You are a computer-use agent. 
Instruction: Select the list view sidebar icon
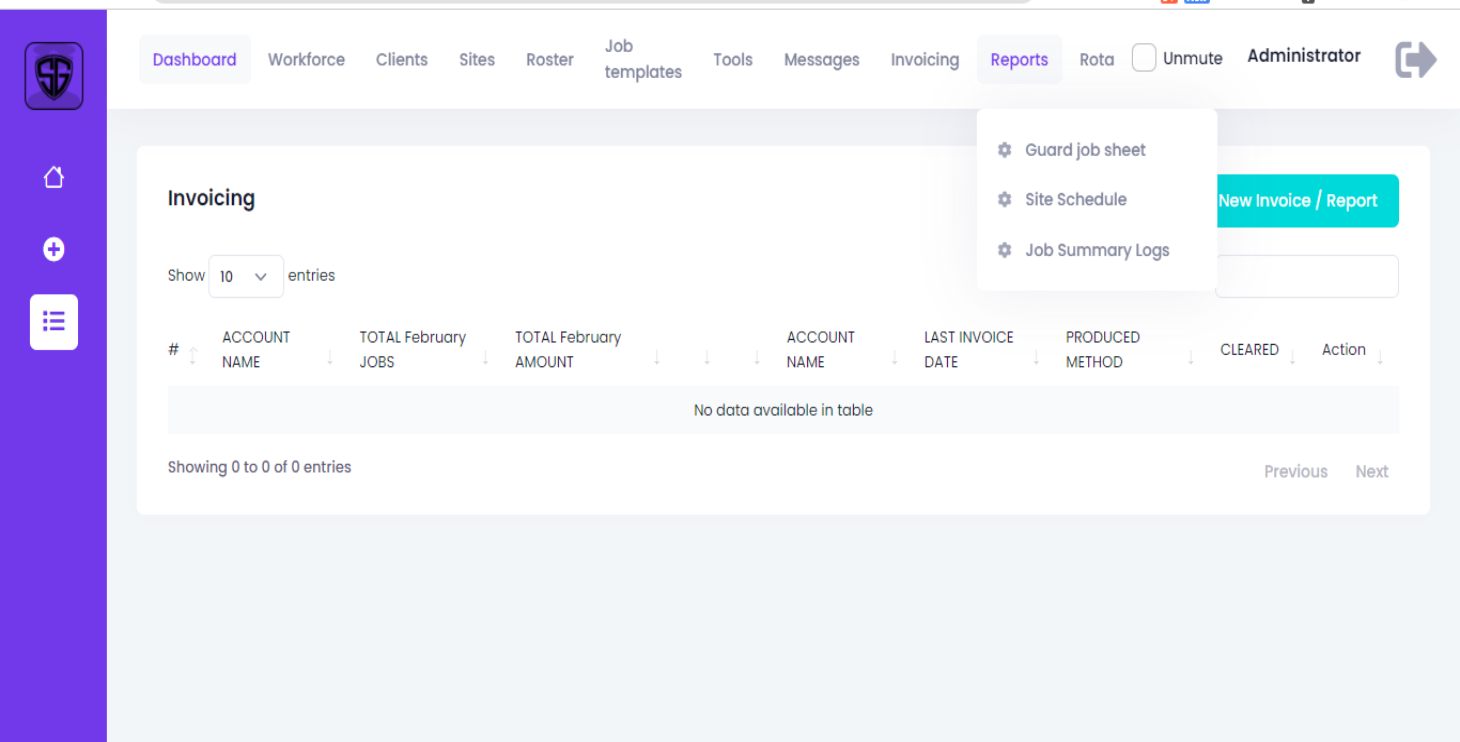click(54, 322)
